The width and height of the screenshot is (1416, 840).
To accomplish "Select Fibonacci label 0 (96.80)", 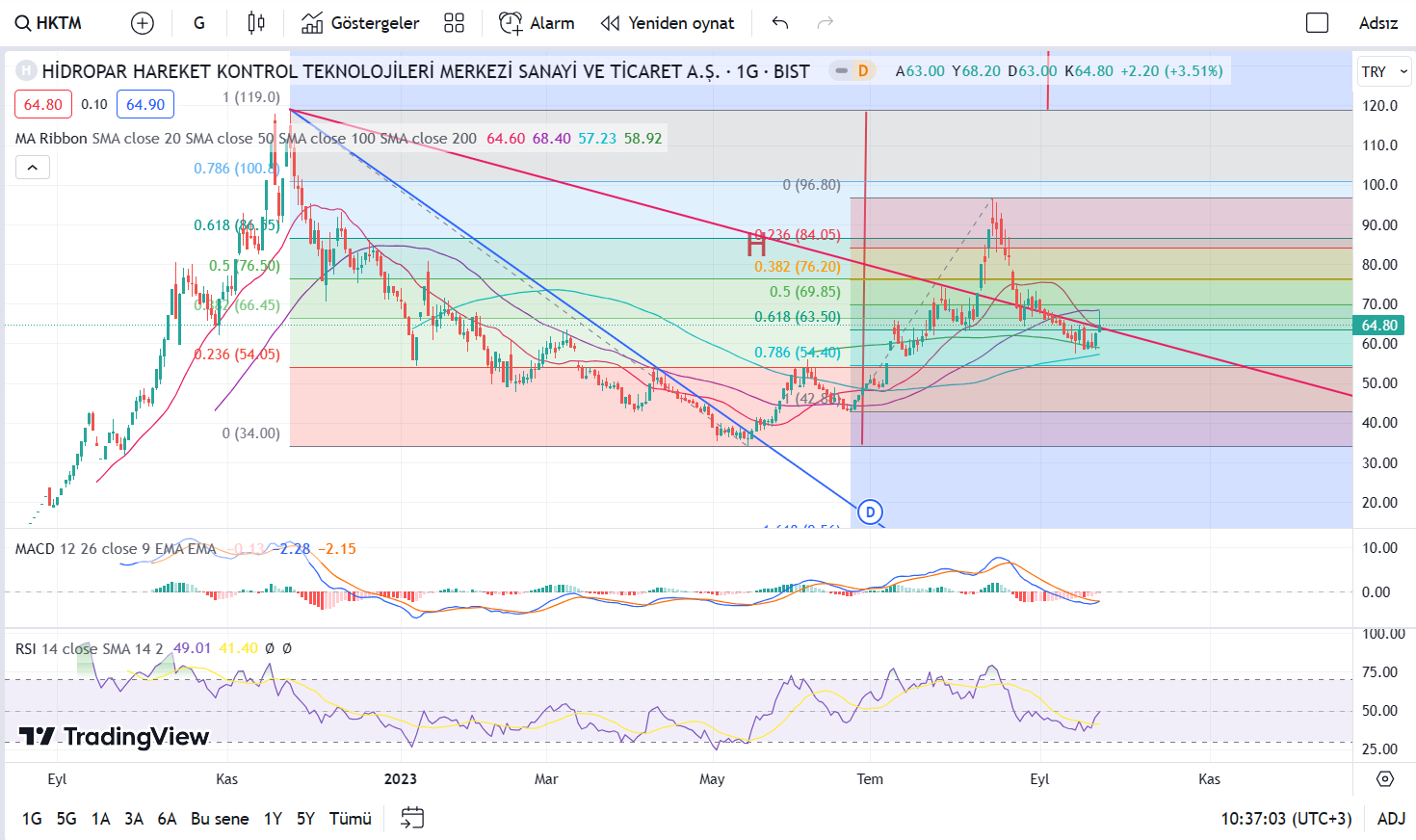I will [x=811, y=185].
